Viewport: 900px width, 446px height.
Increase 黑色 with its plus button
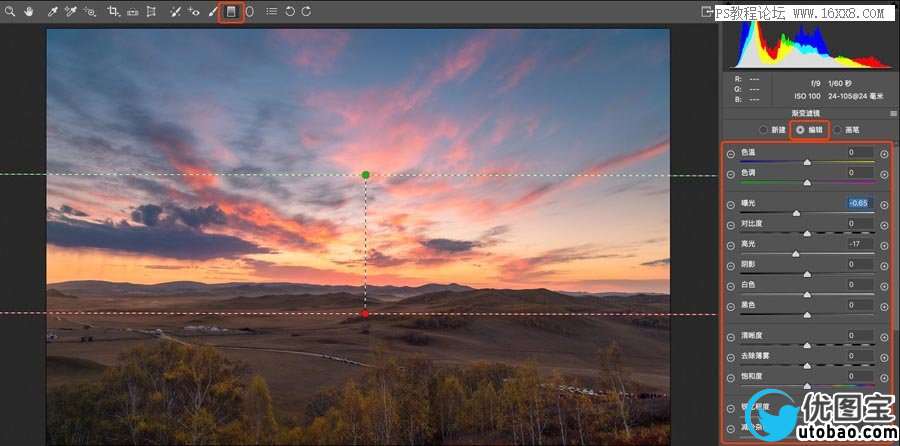point(884,307)
